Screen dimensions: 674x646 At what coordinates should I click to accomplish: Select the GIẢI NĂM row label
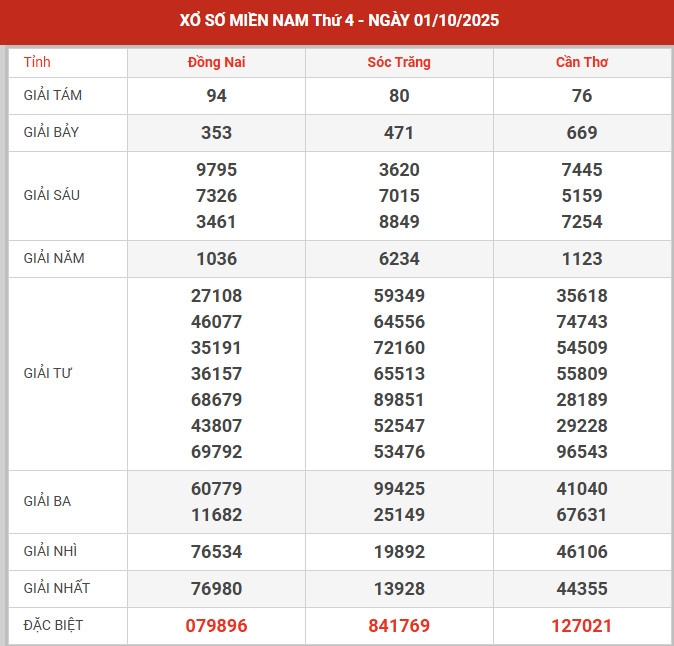pyautogui.click(x=54, y=258)
